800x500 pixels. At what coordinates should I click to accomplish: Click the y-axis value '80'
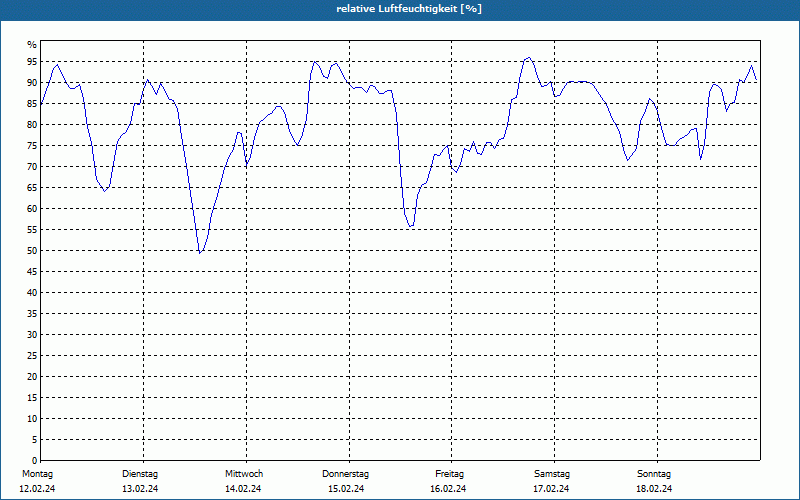coord(32,124)
